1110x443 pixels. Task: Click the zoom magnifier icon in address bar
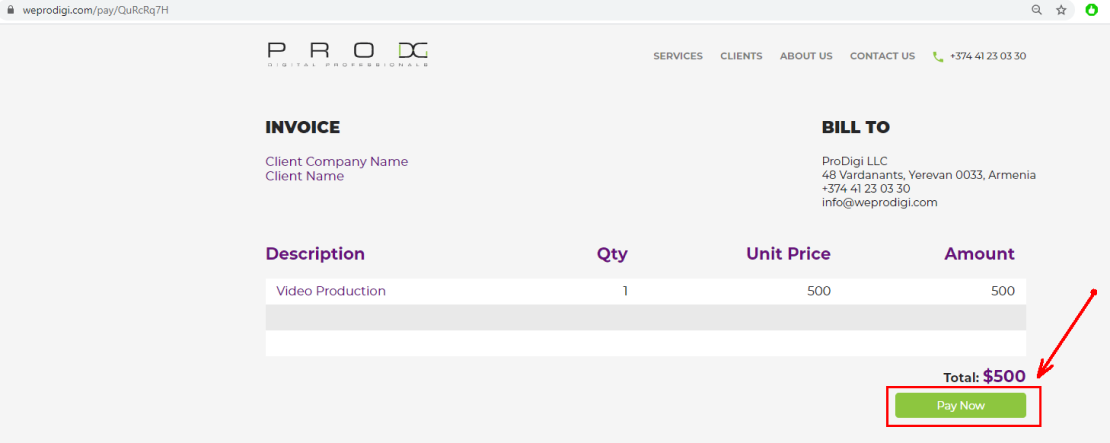click(x=1037, y=10)
